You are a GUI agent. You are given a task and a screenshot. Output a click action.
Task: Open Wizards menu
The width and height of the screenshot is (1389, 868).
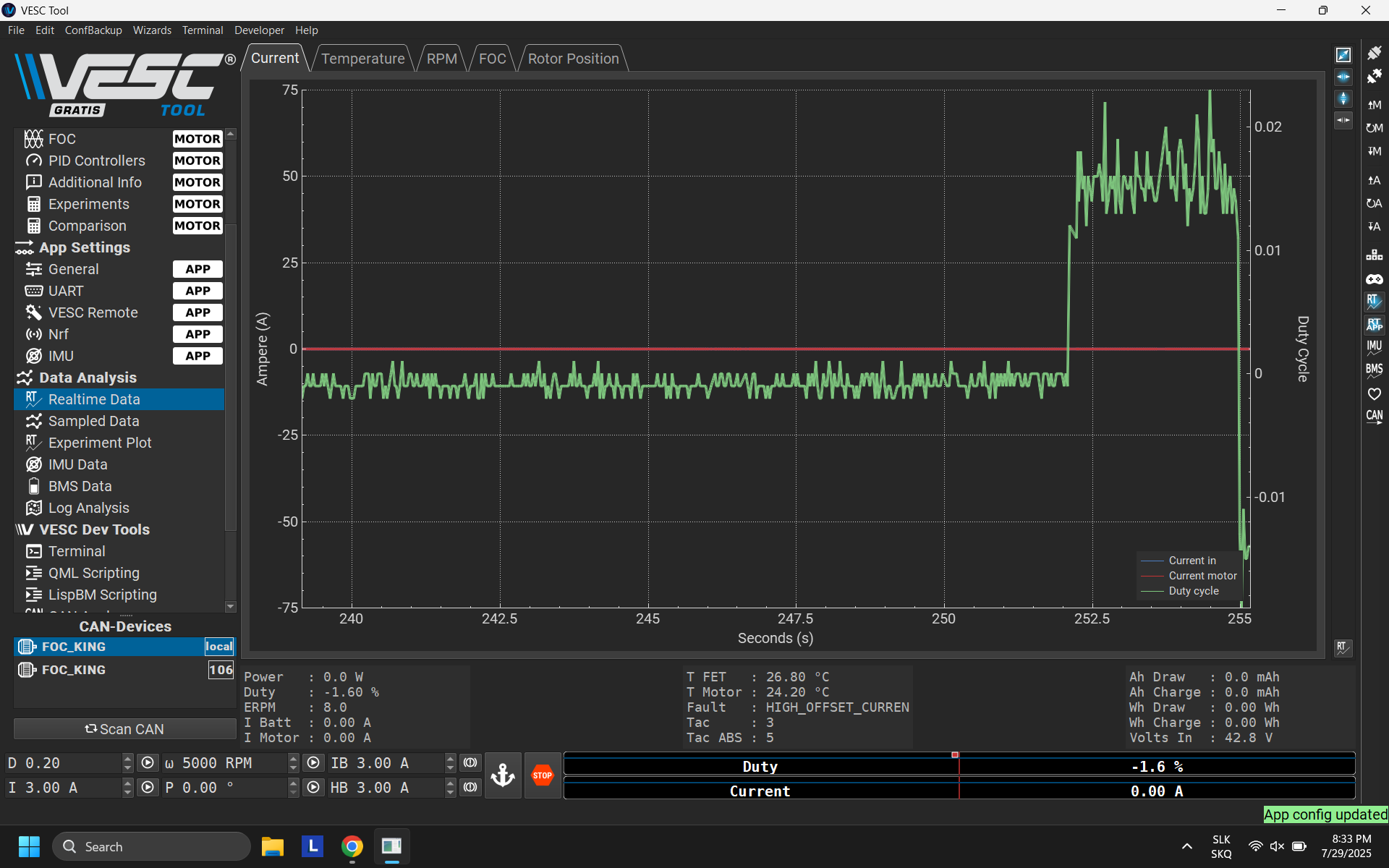152,30
